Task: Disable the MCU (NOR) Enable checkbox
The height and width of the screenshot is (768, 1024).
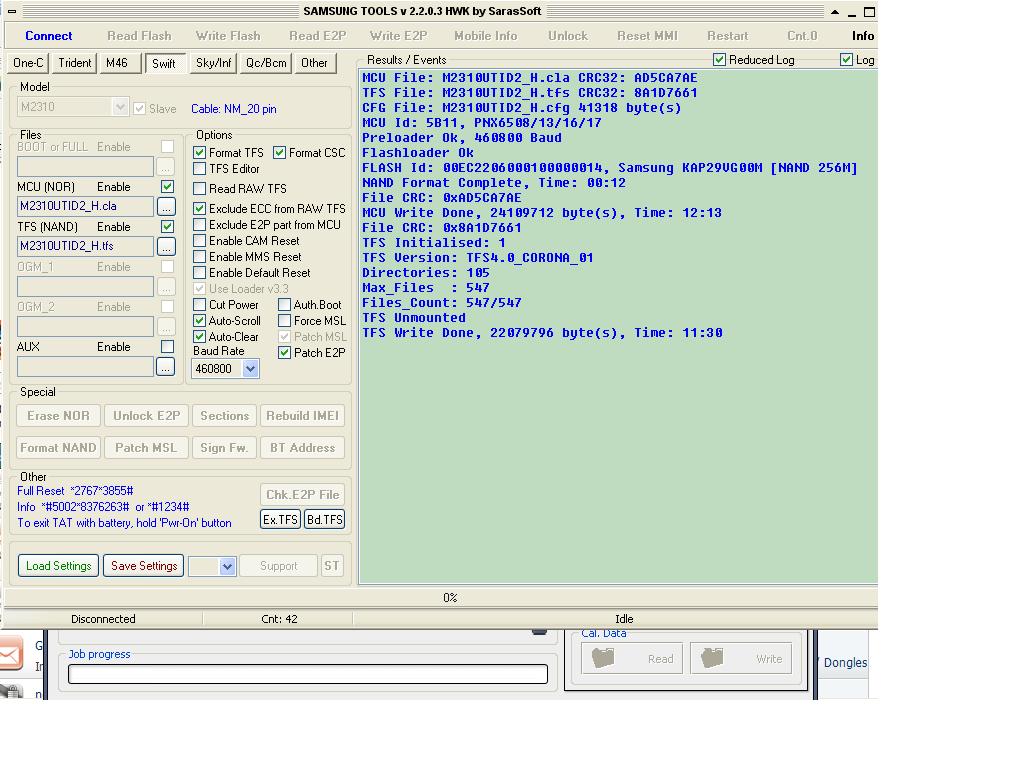Action: tap(167, 187)
